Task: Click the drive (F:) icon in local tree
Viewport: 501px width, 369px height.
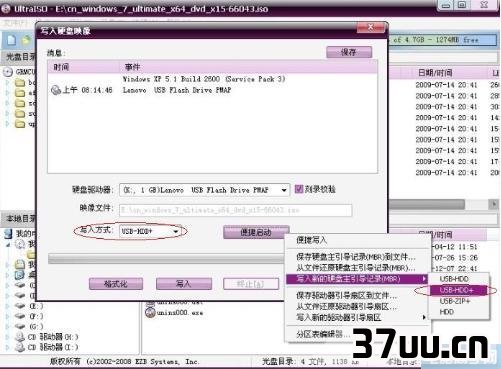Action: click(20, 316)
